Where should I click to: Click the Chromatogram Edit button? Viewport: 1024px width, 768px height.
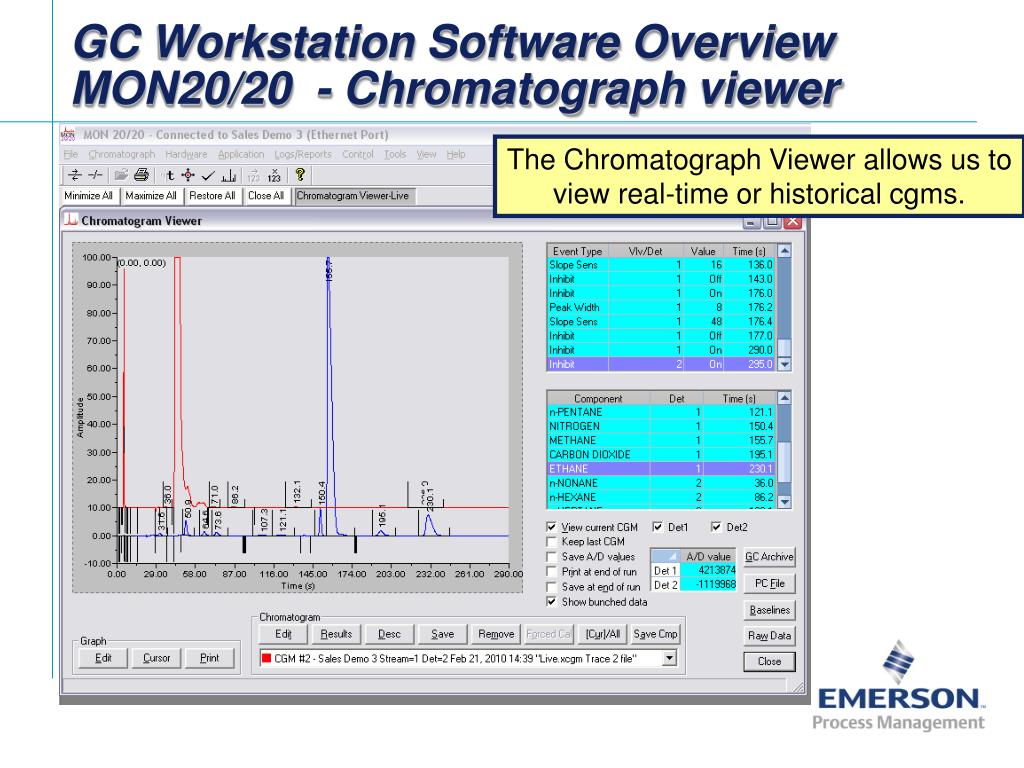[x=283, y=633]
